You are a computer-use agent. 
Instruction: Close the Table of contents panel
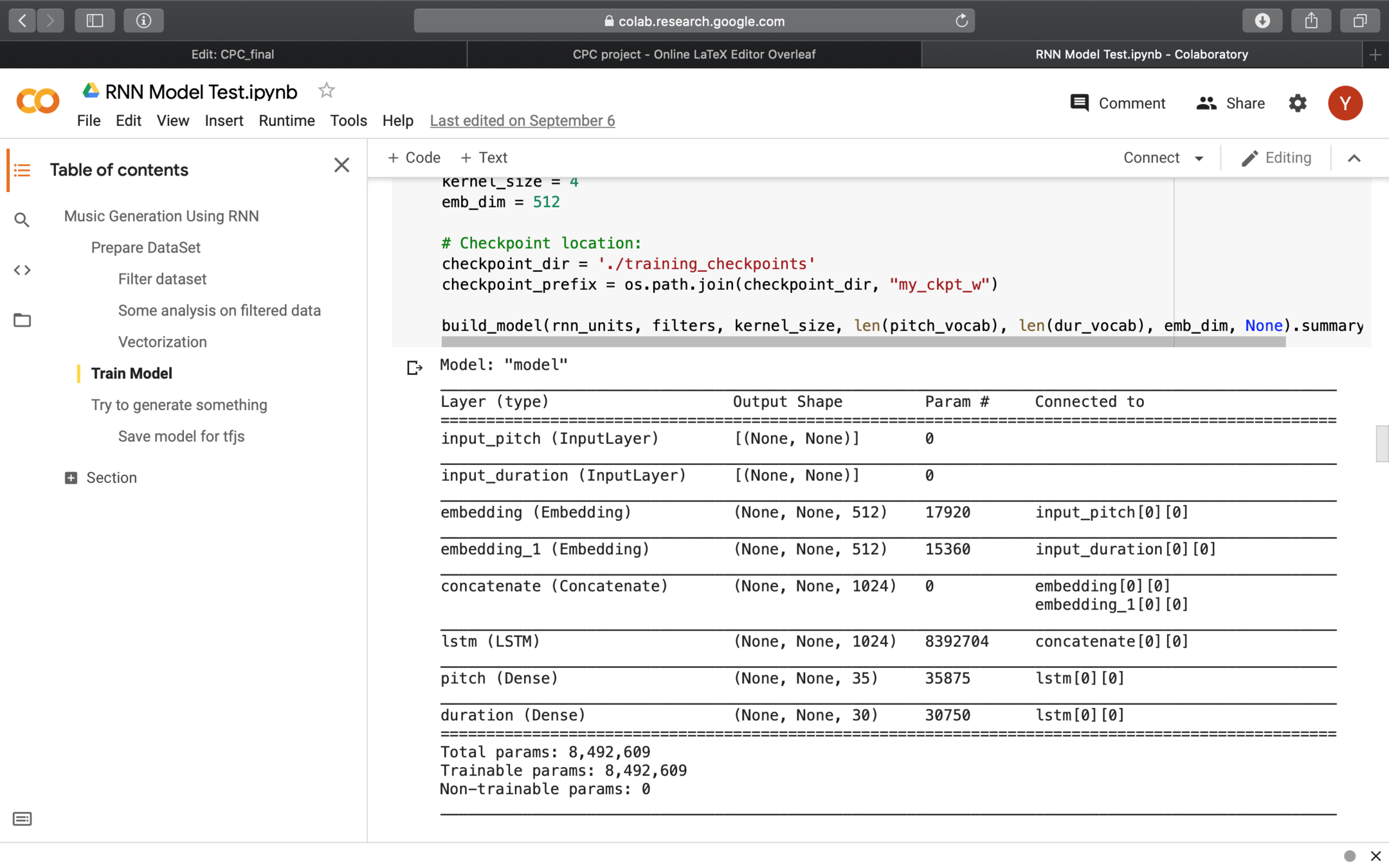click(341, 165)
